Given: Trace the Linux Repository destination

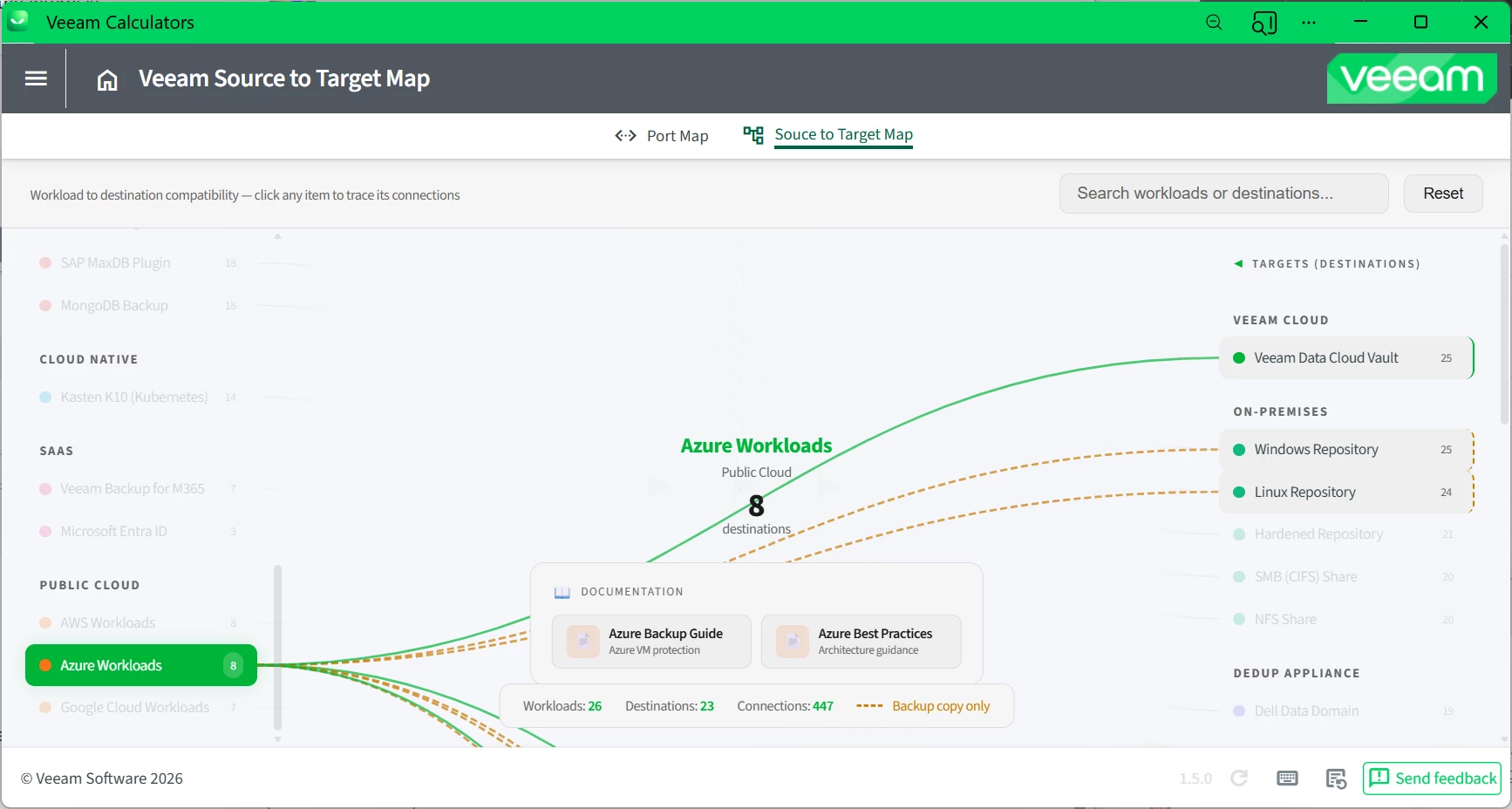Looking at the screenshot, I should 1346,493.
